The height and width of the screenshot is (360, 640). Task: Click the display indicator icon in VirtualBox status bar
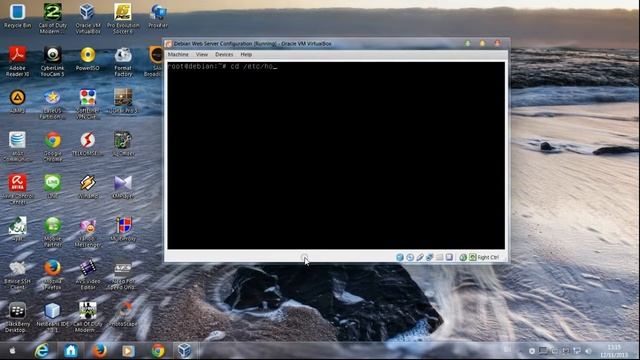pos(449,257)
